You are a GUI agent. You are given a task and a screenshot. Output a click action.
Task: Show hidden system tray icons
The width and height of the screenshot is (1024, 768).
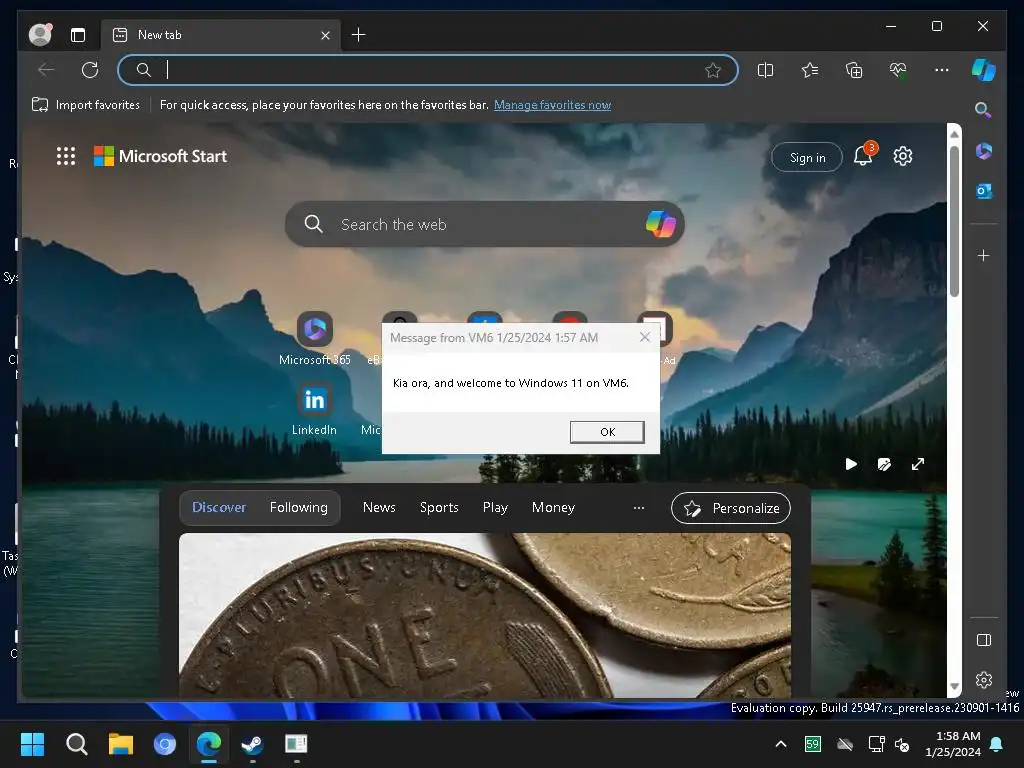780,744
